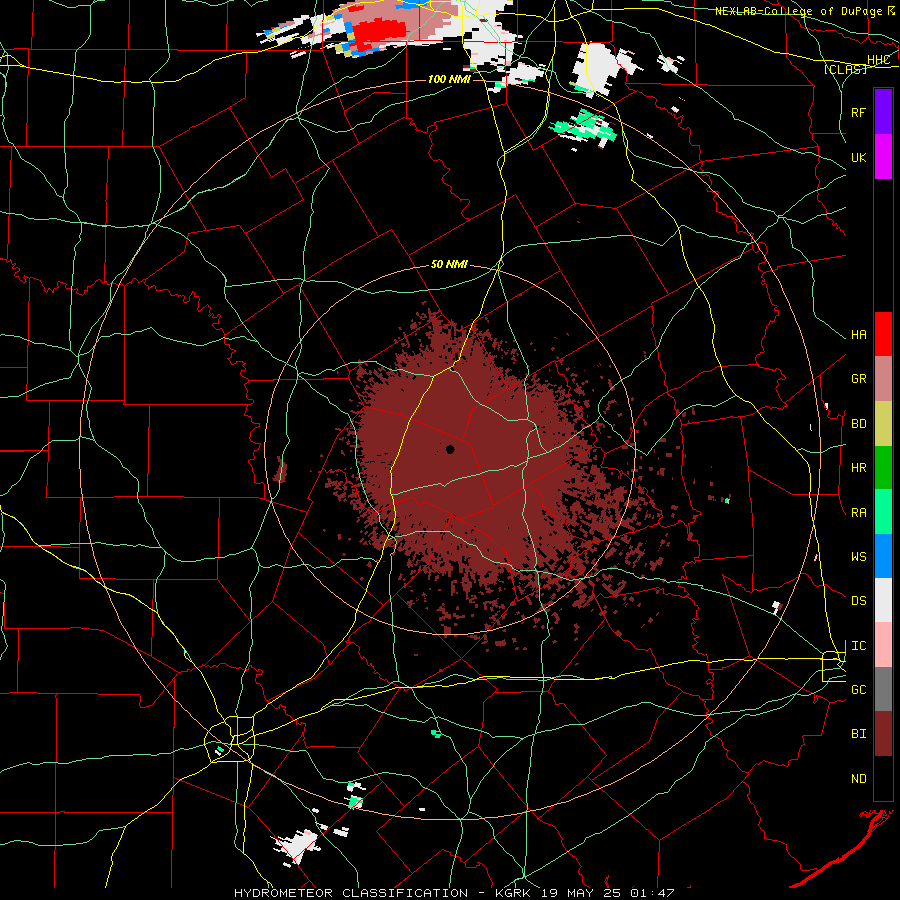Image resolution: width=900 pixels, height=900 pixels.
Task: Select the BD yellow legend block
Action: [883, 424]
